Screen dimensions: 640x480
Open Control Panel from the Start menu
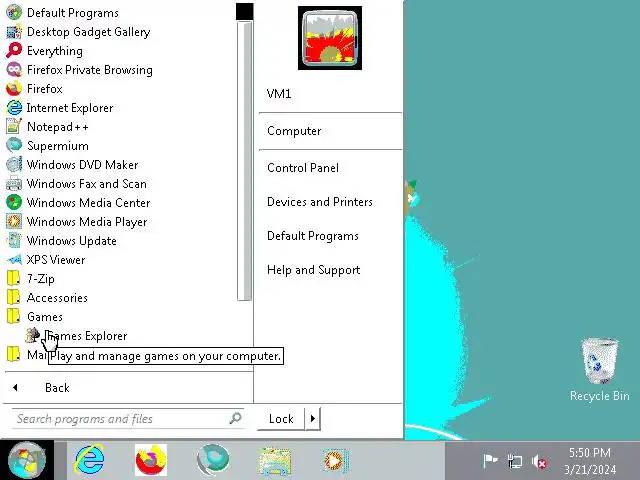click(303, 168)
